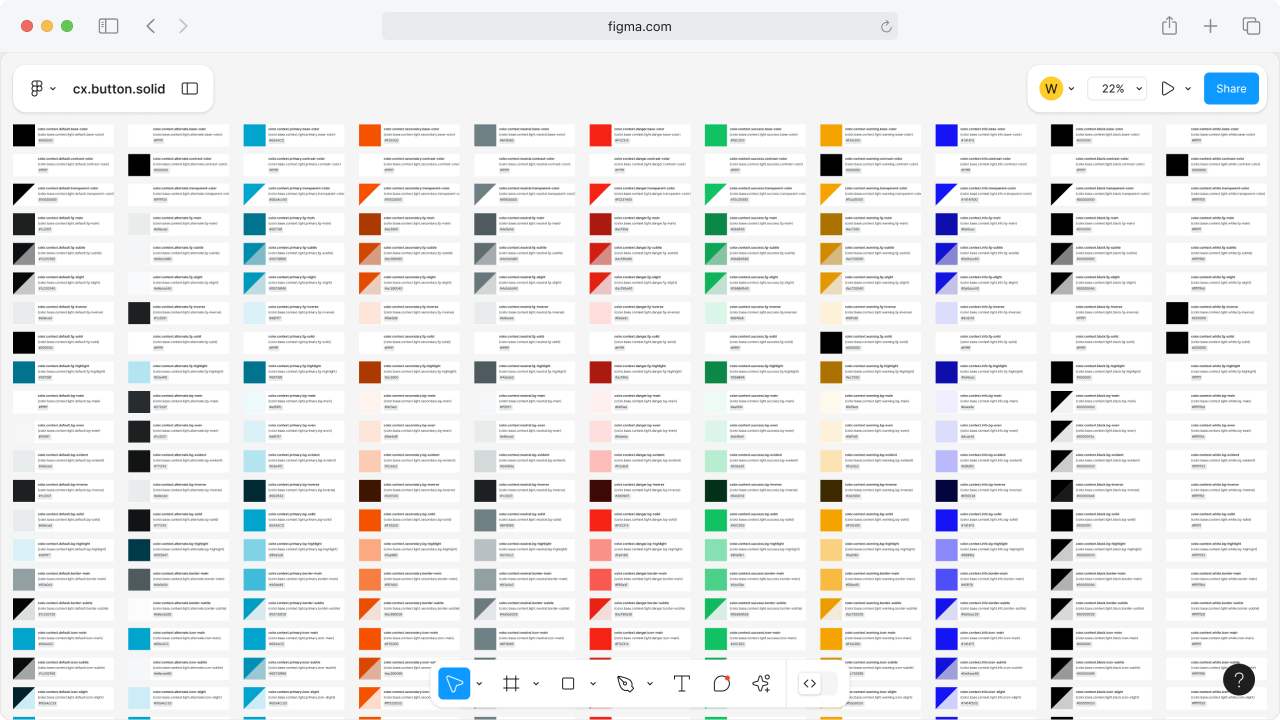Click the color.context.primary.fg-highlight label
1280x720 pixels.
click(295, 365)
